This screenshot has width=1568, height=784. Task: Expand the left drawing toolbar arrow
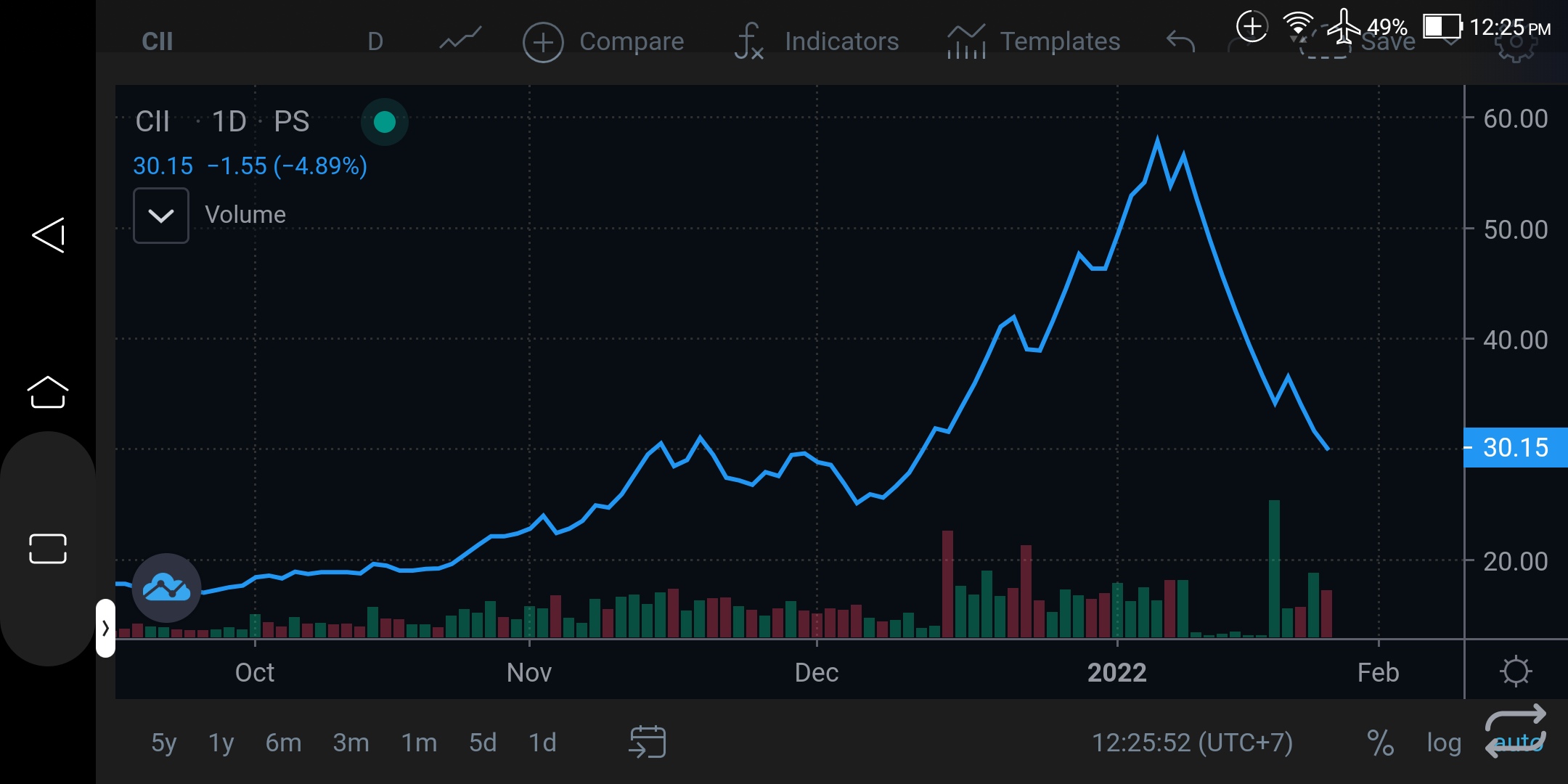coord(105,628)
